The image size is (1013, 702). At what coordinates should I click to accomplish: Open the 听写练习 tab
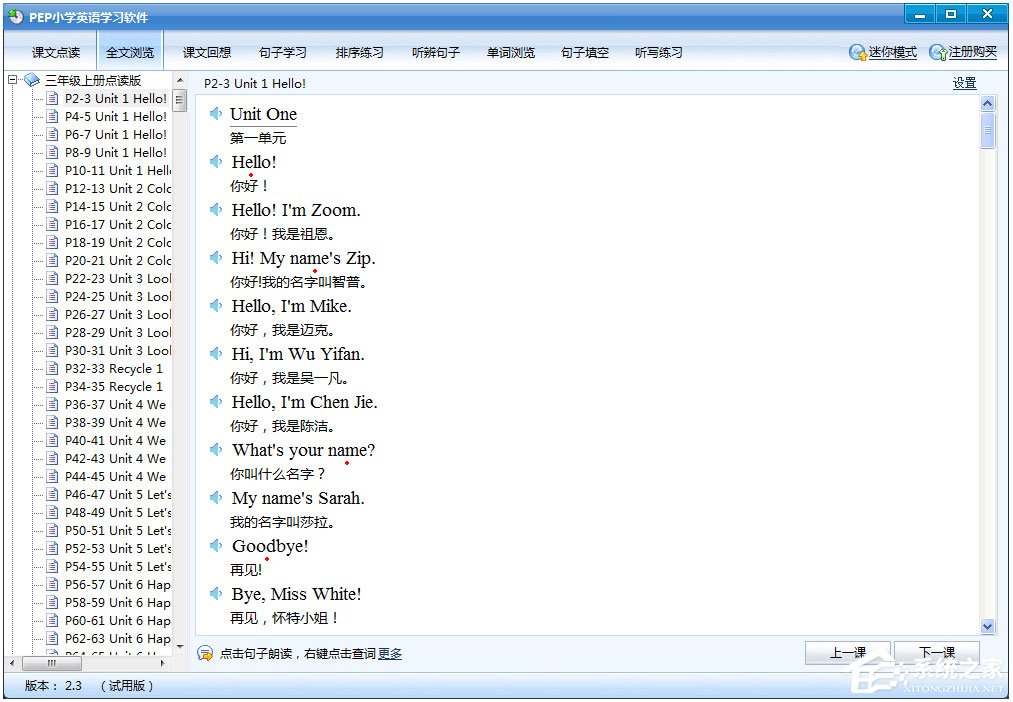(x=658, y=53)
